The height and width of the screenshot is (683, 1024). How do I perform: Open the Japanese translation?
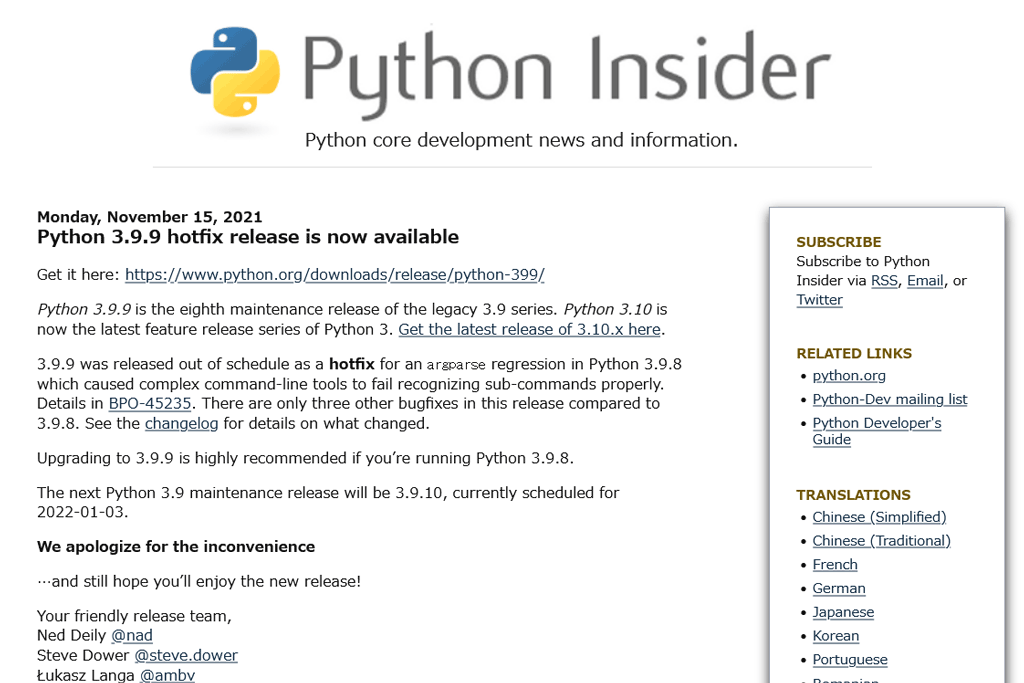[x=843, y=612]
